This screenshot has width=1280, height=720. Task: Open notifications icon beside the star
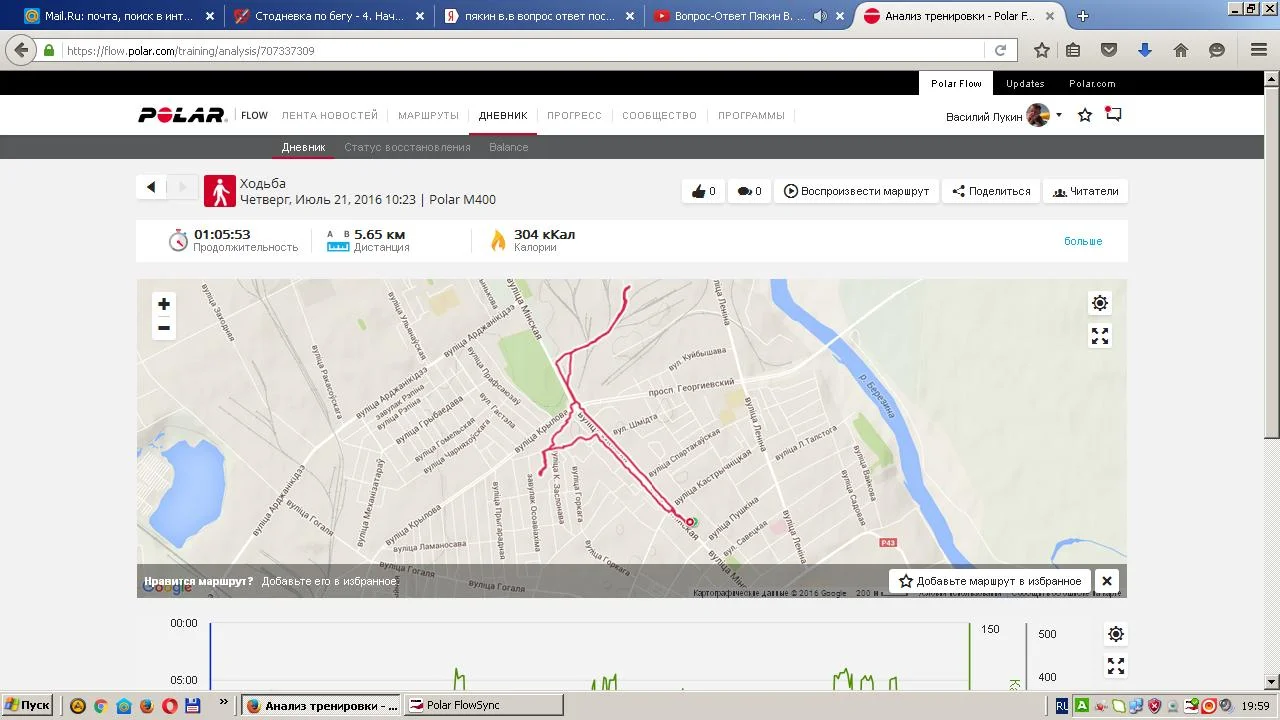pyautogui.click(x=1113, y=115)
